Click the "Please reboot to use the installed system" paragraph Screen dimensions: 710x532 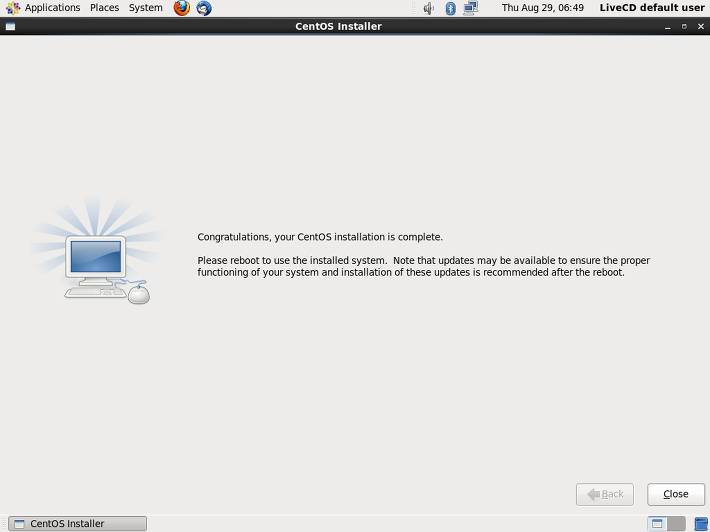pyautogui.click(x=423, y=266)
